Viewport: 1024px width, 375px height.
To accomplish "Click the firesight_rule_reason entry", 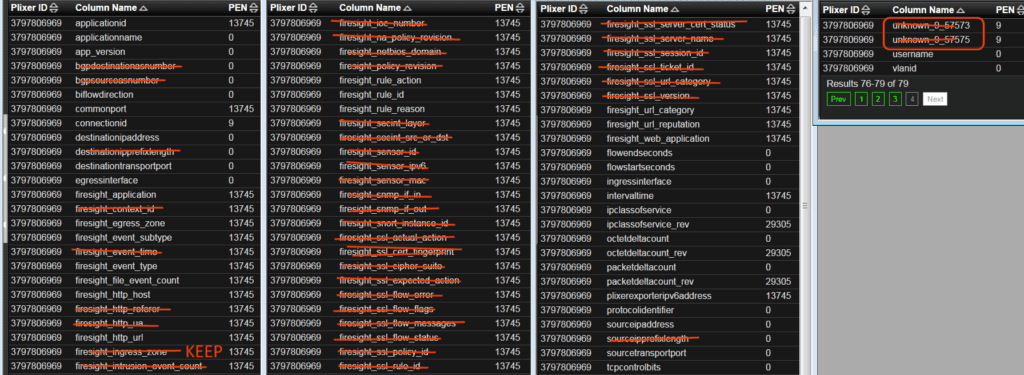I will pos(382,109).
